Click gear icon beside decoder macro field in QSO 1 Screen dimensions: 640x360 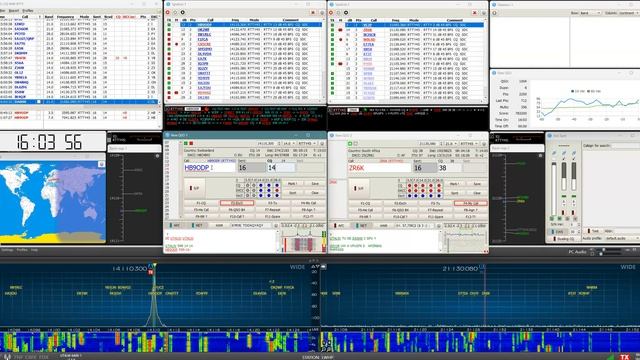[276, 225]
